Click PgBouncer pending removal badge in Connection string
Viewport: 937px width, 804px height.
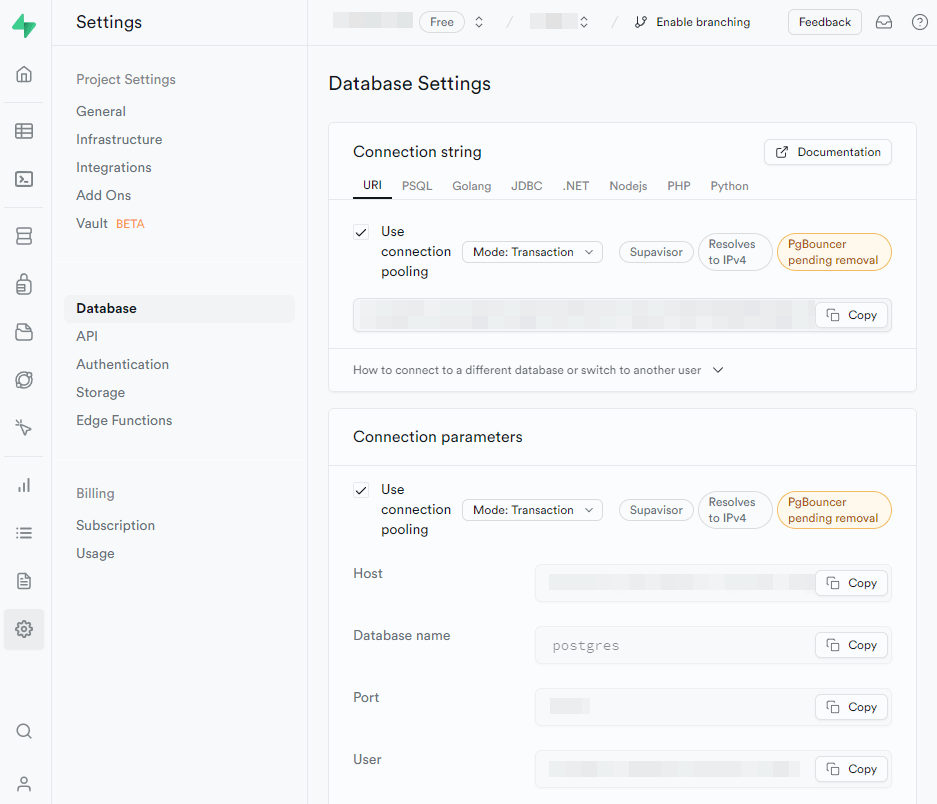coord(834,252)
